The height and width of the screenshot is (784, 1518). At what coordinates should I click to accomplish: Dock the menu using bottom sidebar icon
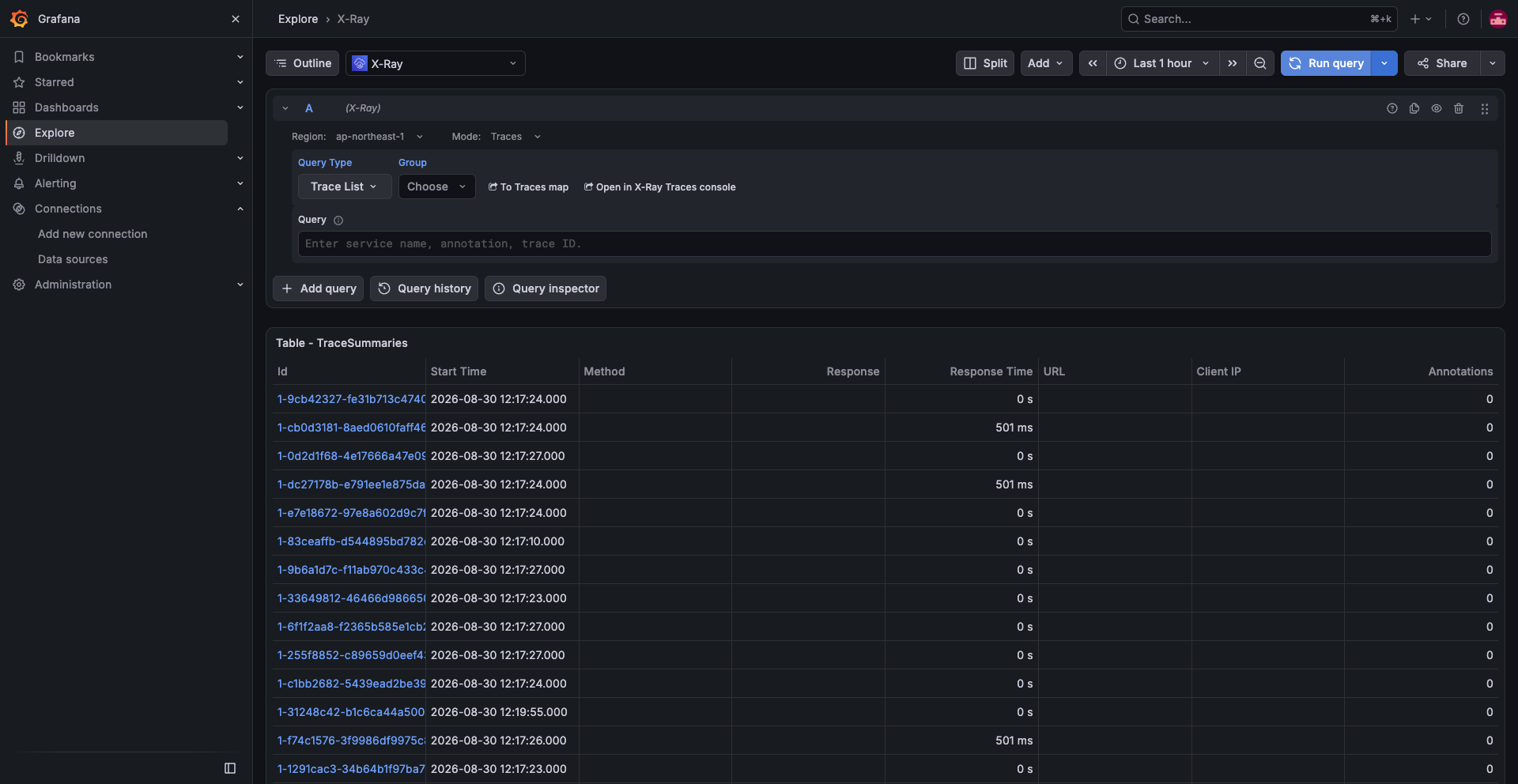tap(230, 768)
